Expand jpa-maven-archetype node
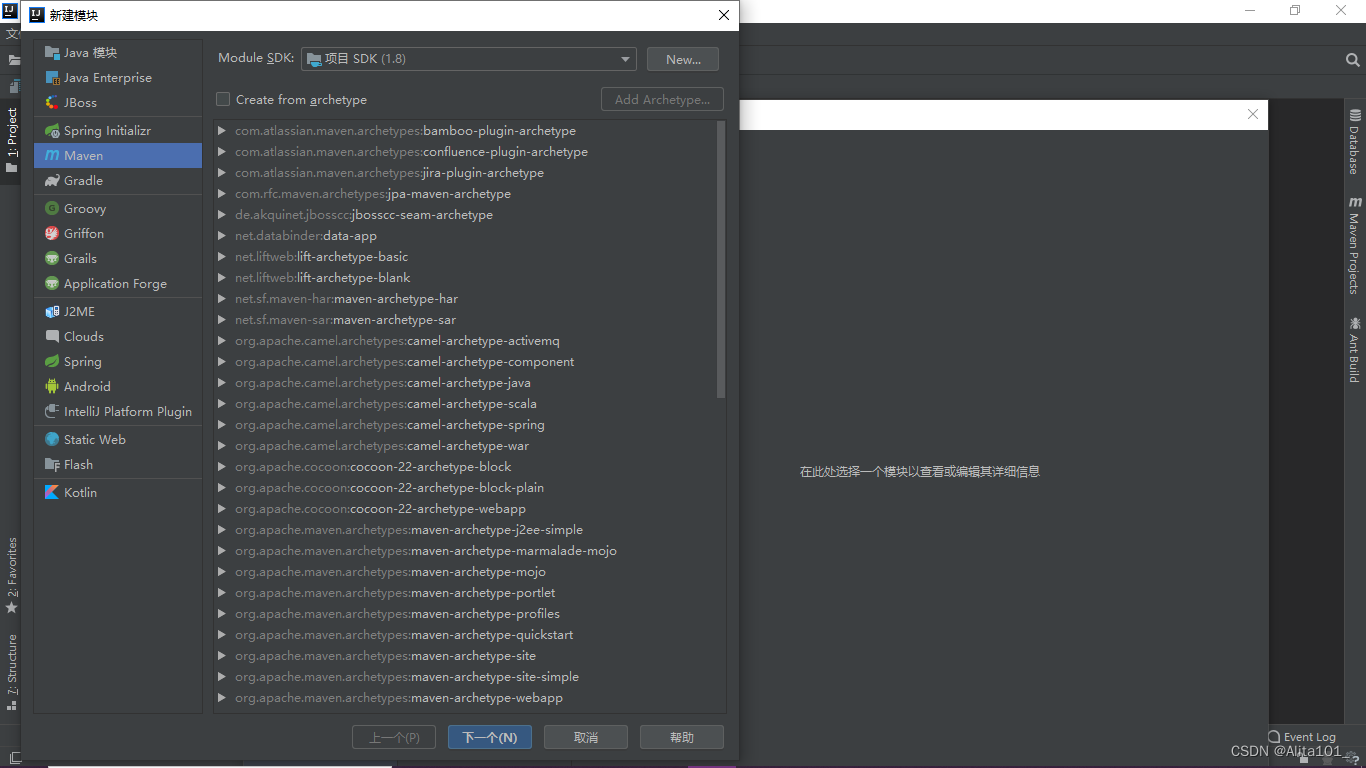The image size is (1366, 768). (222, 194)
